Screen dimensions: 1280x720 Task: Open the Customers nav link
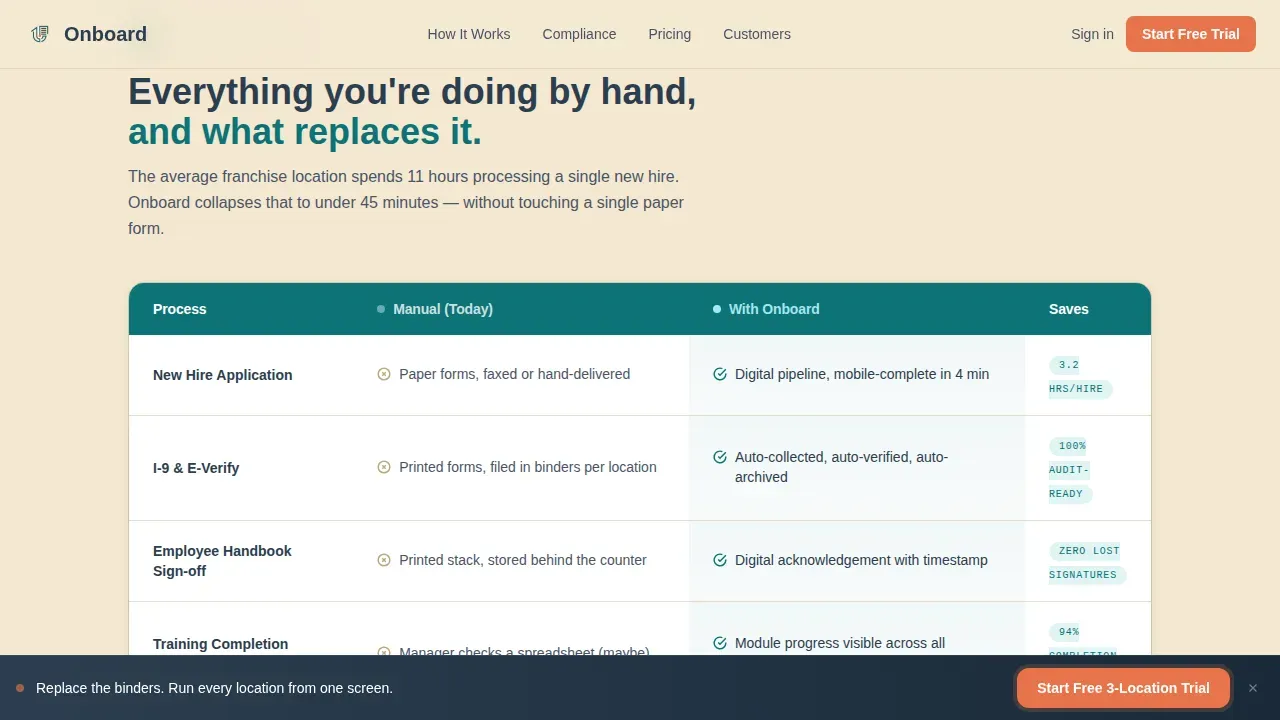757,34
